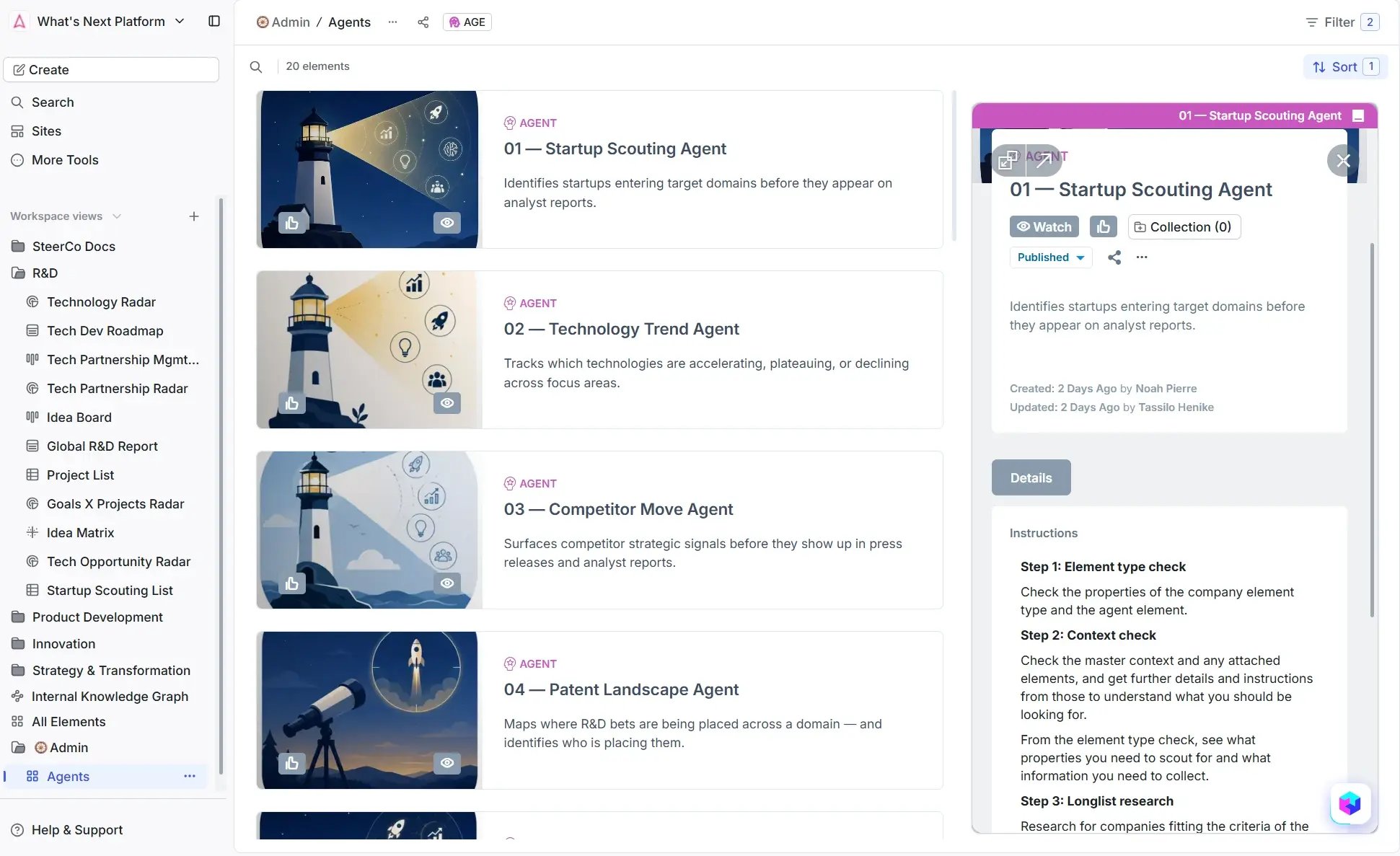
Task: Collapse the Workspace views section chevron
Action: click(x=117, y=216)
